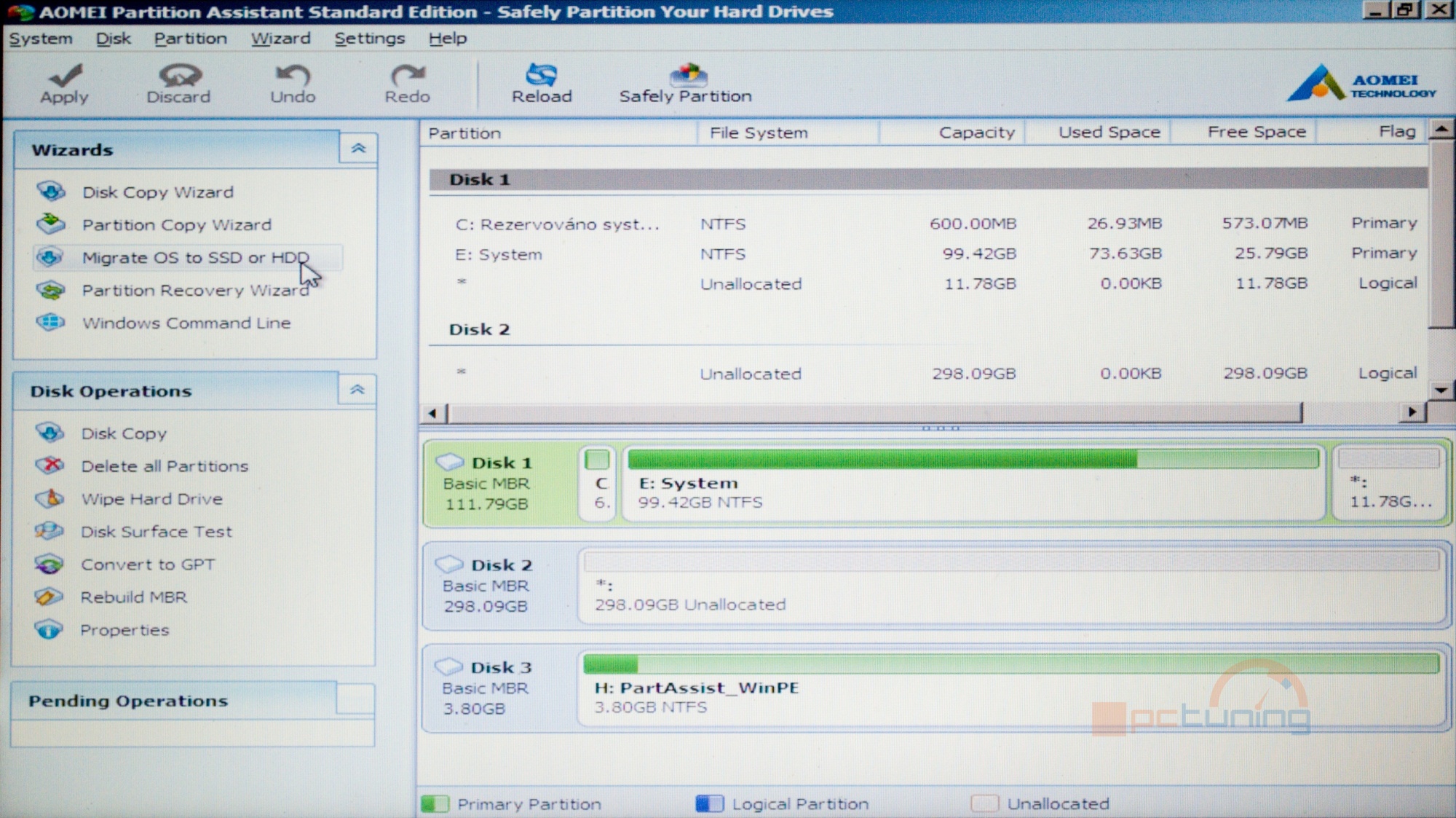Click the Discard button to cancel changes

[x=178, y=82]
